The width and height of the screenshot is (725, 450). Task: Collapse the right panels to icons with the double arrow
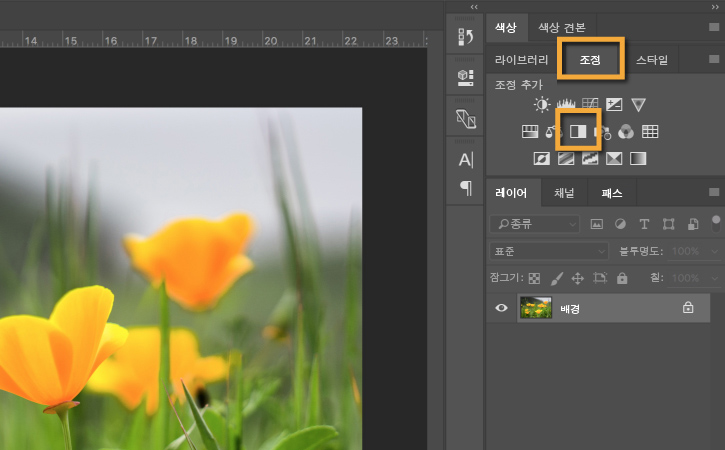pyautogui.click(x=715, y=7)
